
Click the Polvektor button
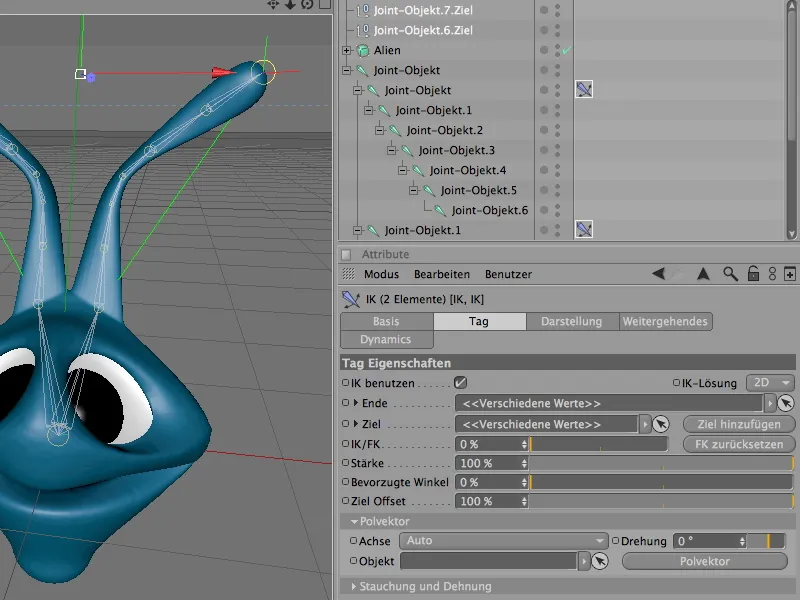(705, 561)
